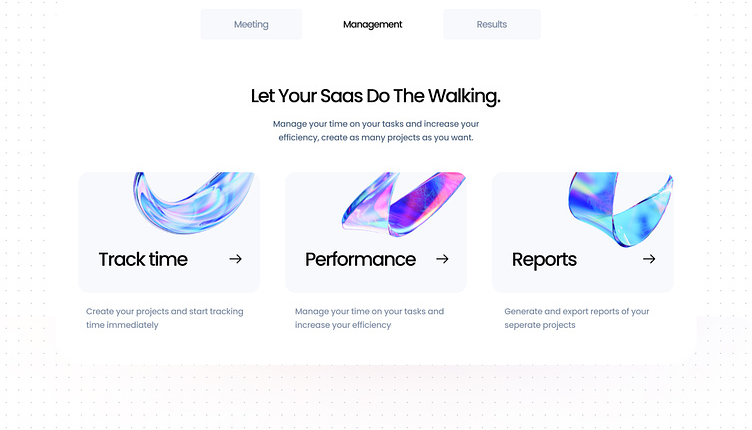
Task: Click the arrow icon on Reports card
Action: 649,259
